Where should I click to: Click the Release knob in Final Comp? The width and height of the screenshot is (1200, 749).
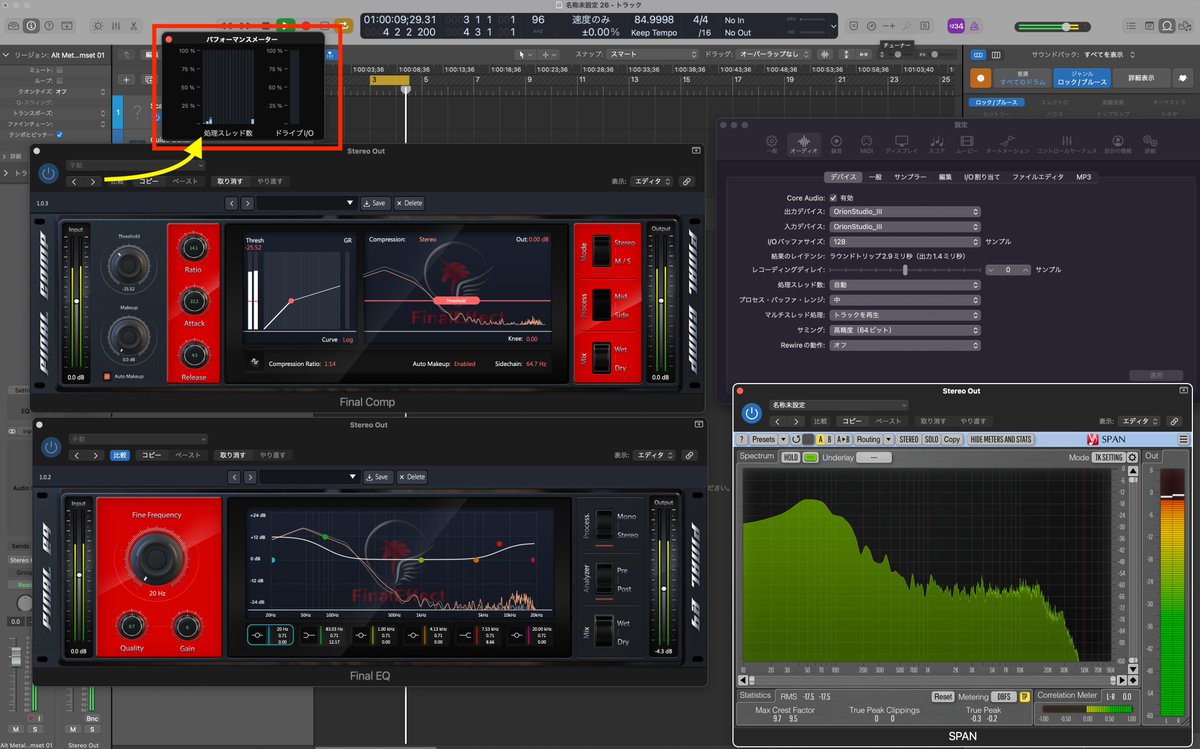[194, 354]
